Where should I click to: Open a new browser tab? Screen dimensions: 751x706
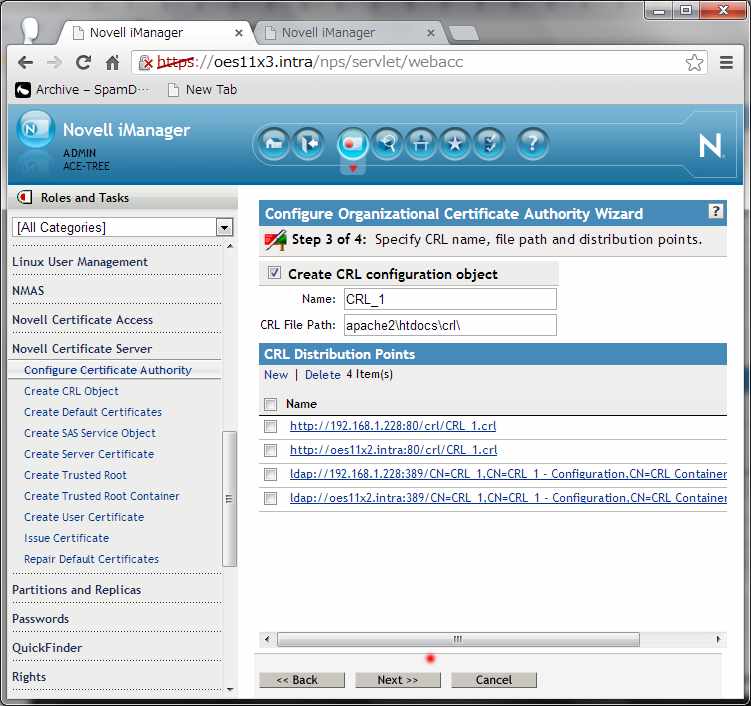463,34
